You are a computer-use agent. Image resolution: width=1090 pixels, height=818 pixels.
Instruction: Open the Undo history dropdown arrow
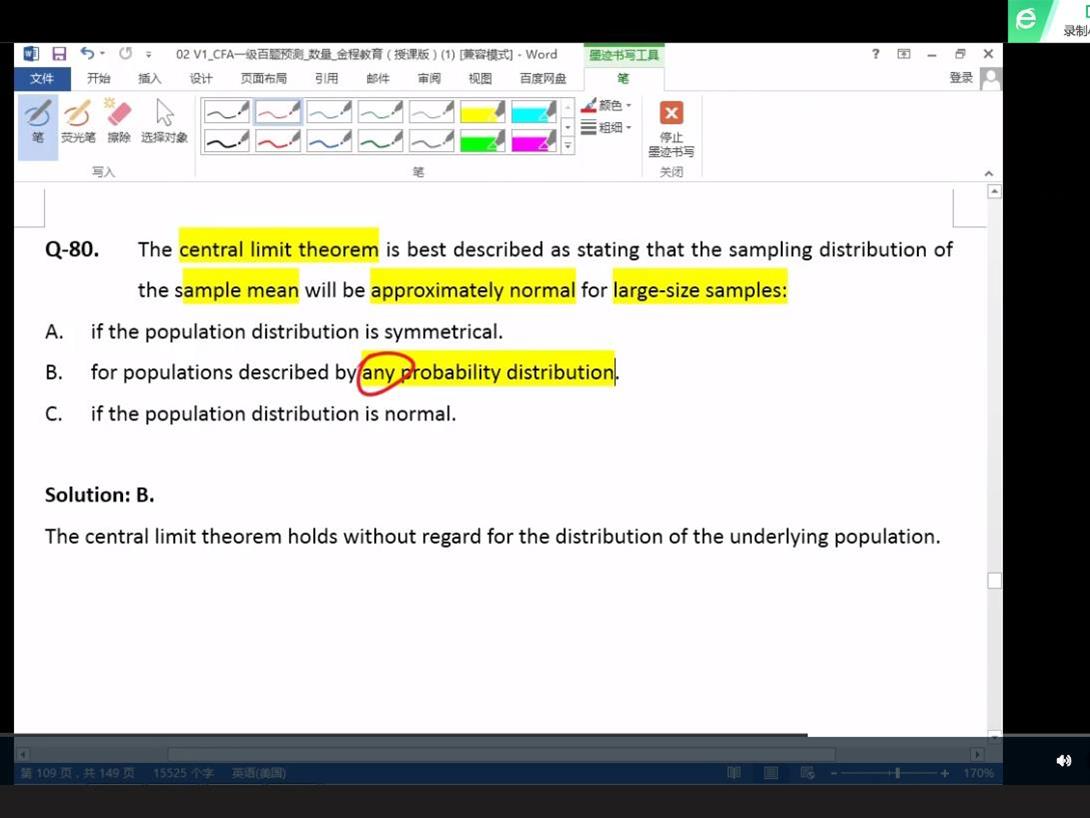(102, 54)
